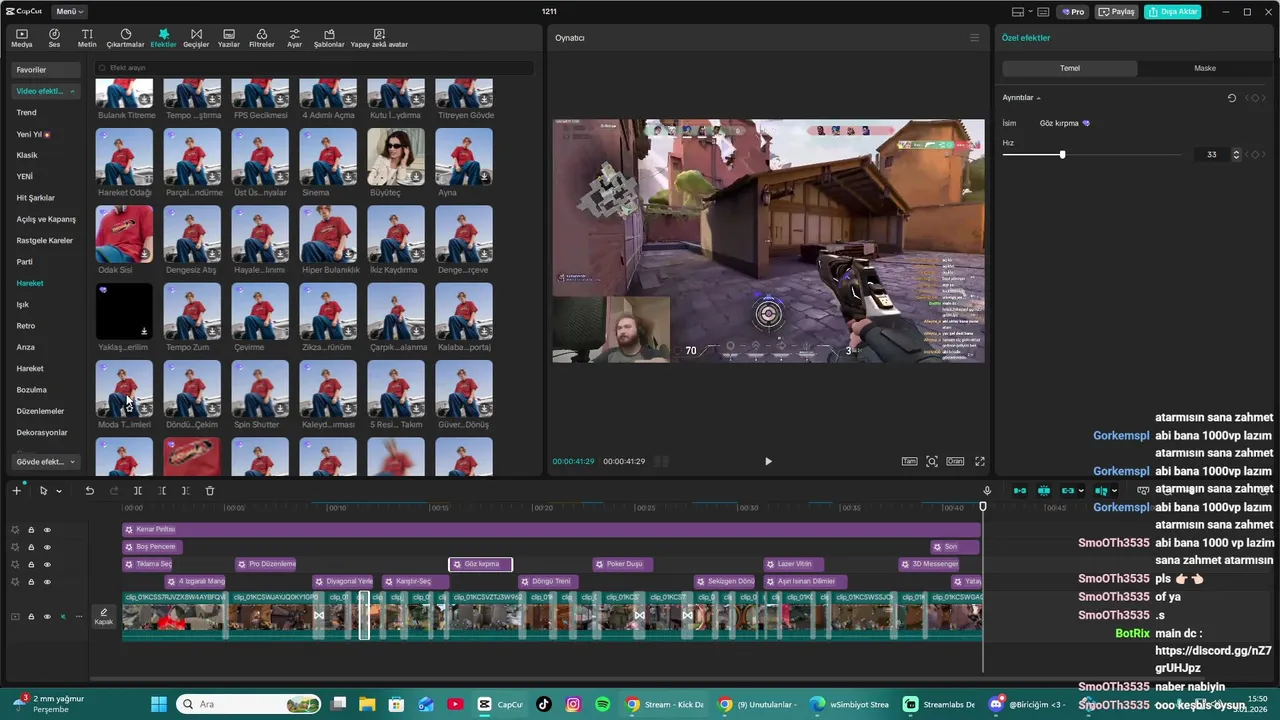Open the Yapay zekâ avatar panel
The height and width of the screenshot is (720, 1280).
(x=379, y=38)
